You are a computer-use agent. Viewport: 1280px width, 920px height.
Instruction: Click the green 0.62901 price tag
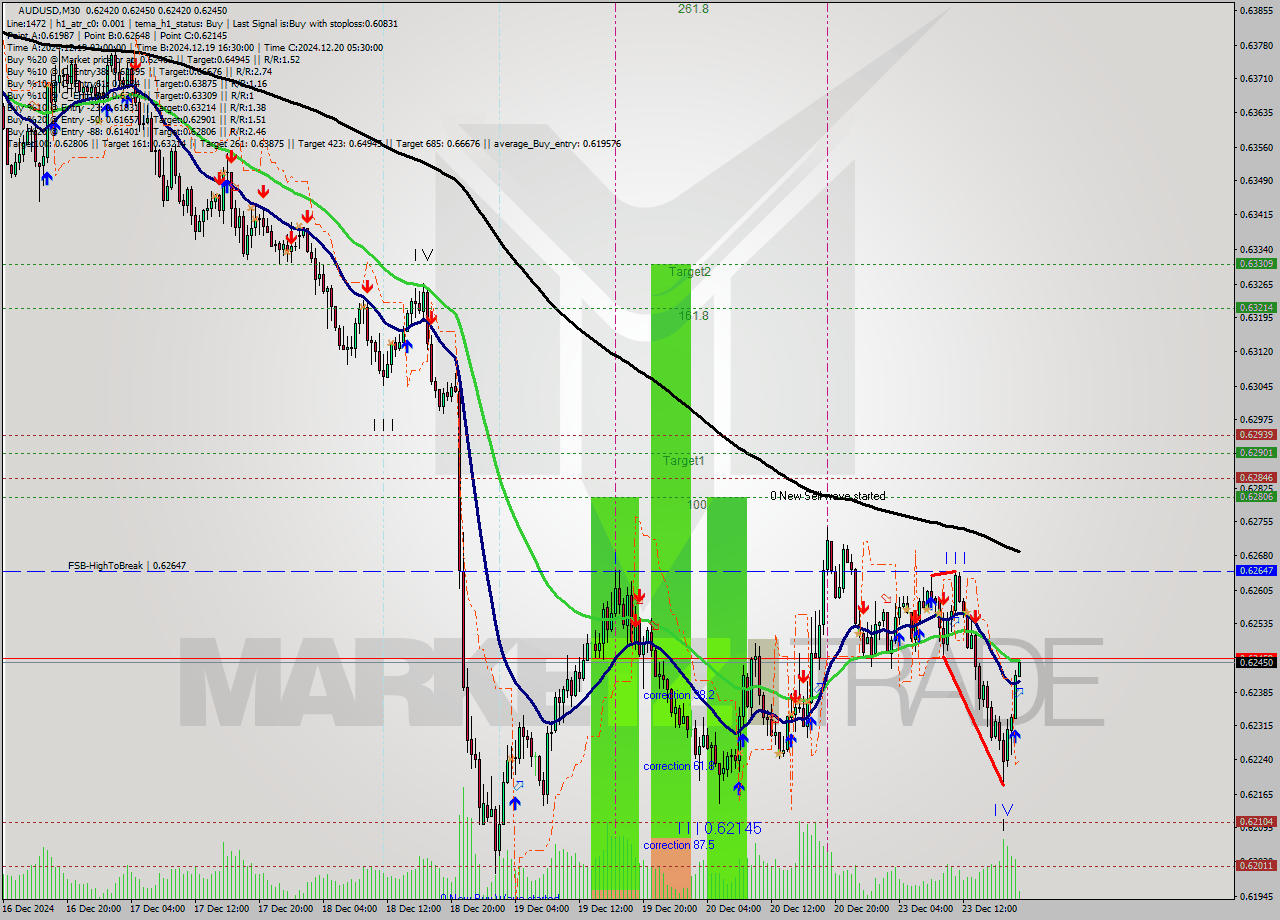click(x=1256, y=452)
